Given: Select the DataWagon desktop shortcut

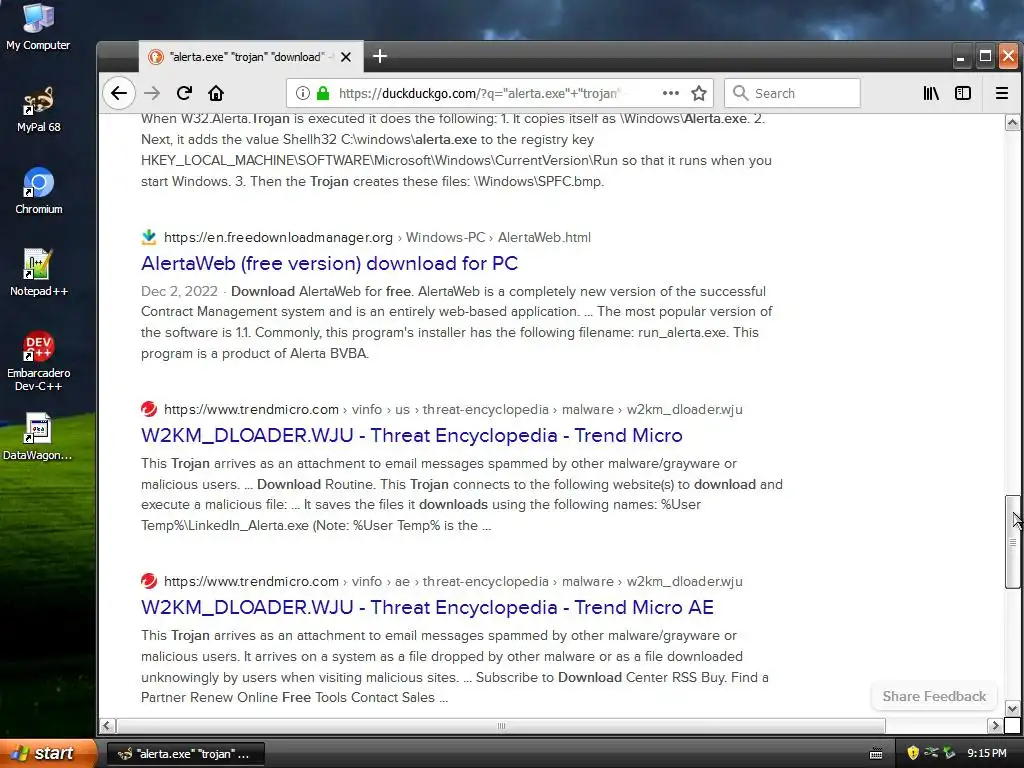Looking at the screenshot, I should click(x=38, y=437).
